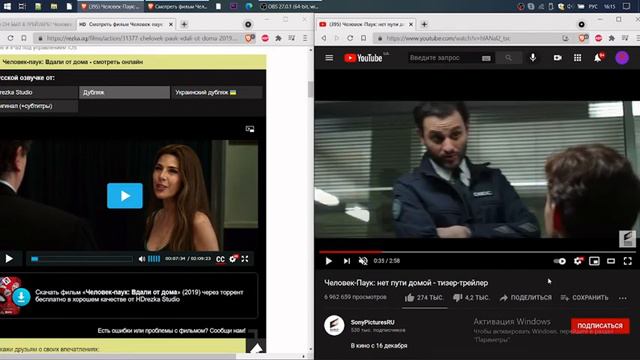Enter fullscreen in HDrezka player

[x=245, y=259]
